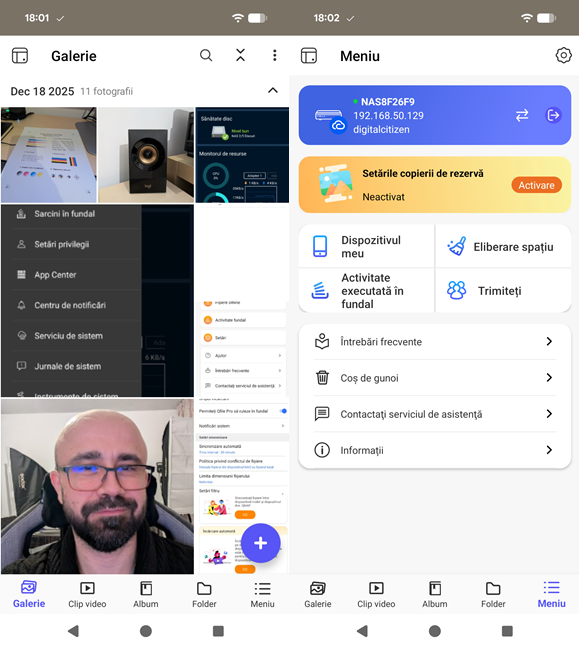Open the Sănătate disc screenshot thumbnail

click(x=242, y=155)
